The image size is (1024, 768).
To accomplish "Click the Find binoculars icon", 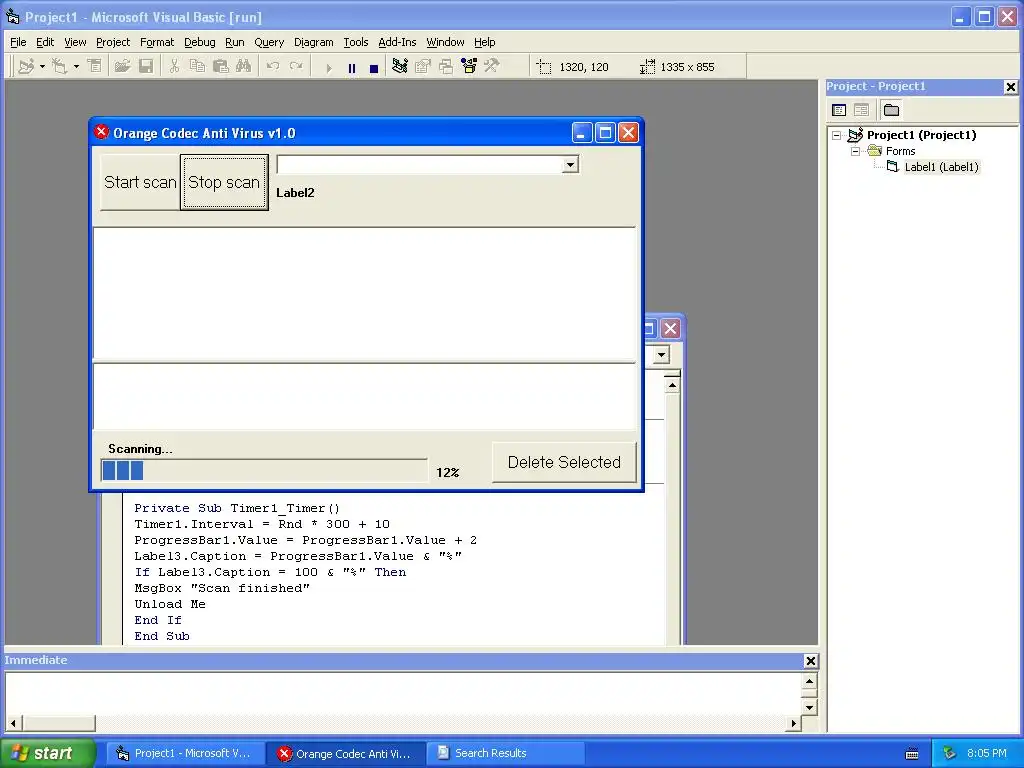I will [x=244, y=67].
